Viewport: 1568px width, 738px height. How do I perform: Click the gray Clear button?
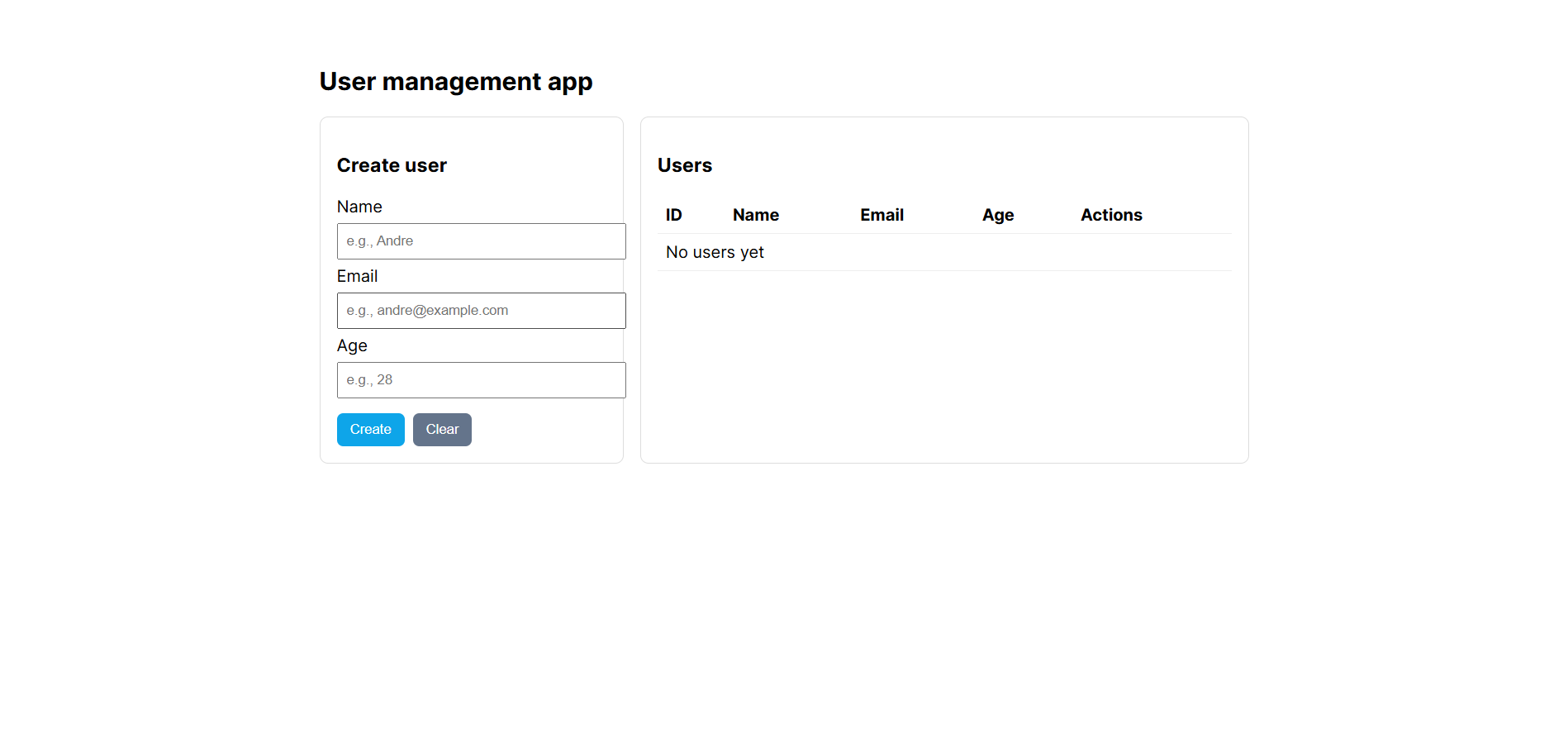click(442, 430)
